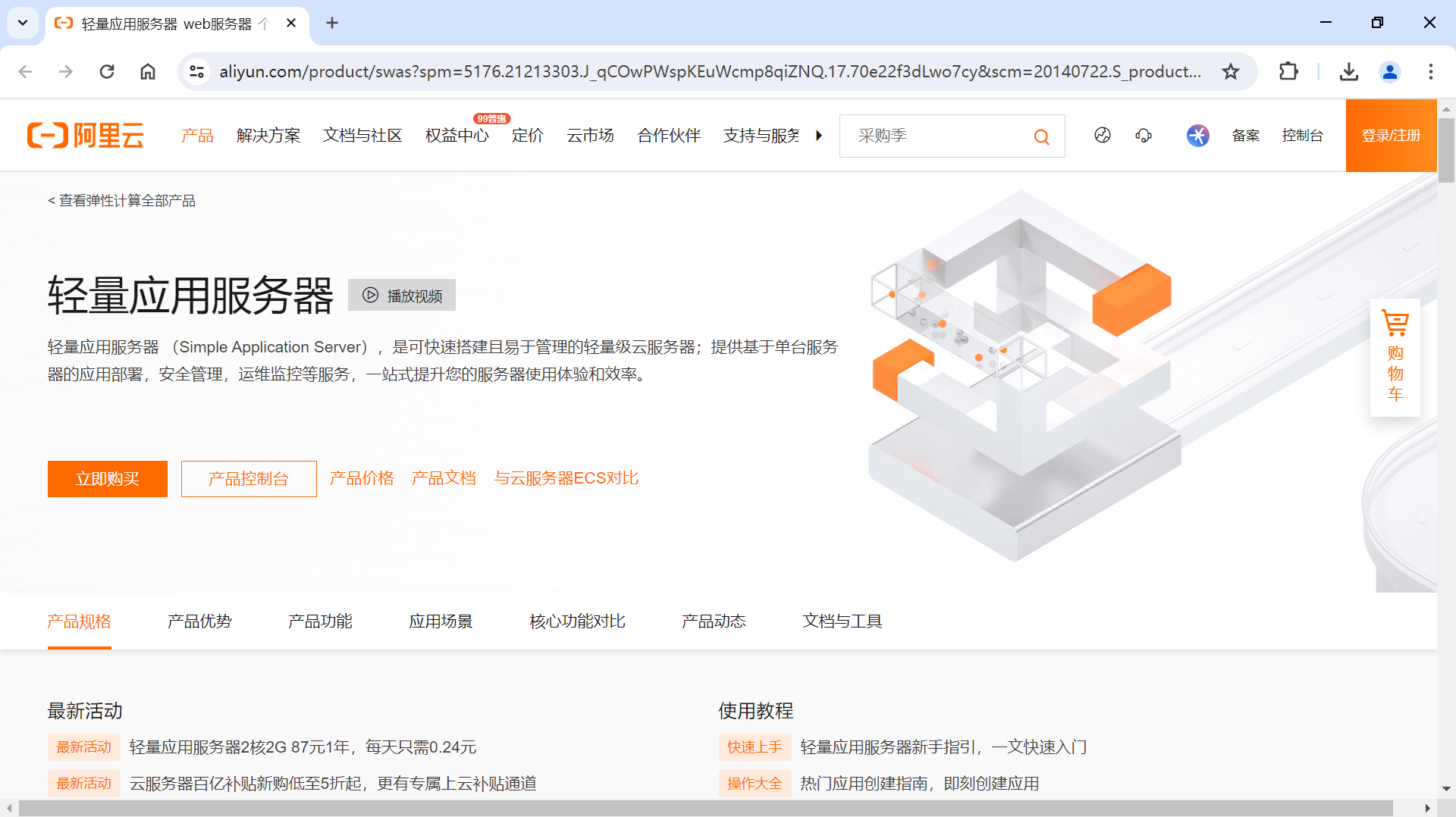Show more nav items with the arrow

coord(819,136)
